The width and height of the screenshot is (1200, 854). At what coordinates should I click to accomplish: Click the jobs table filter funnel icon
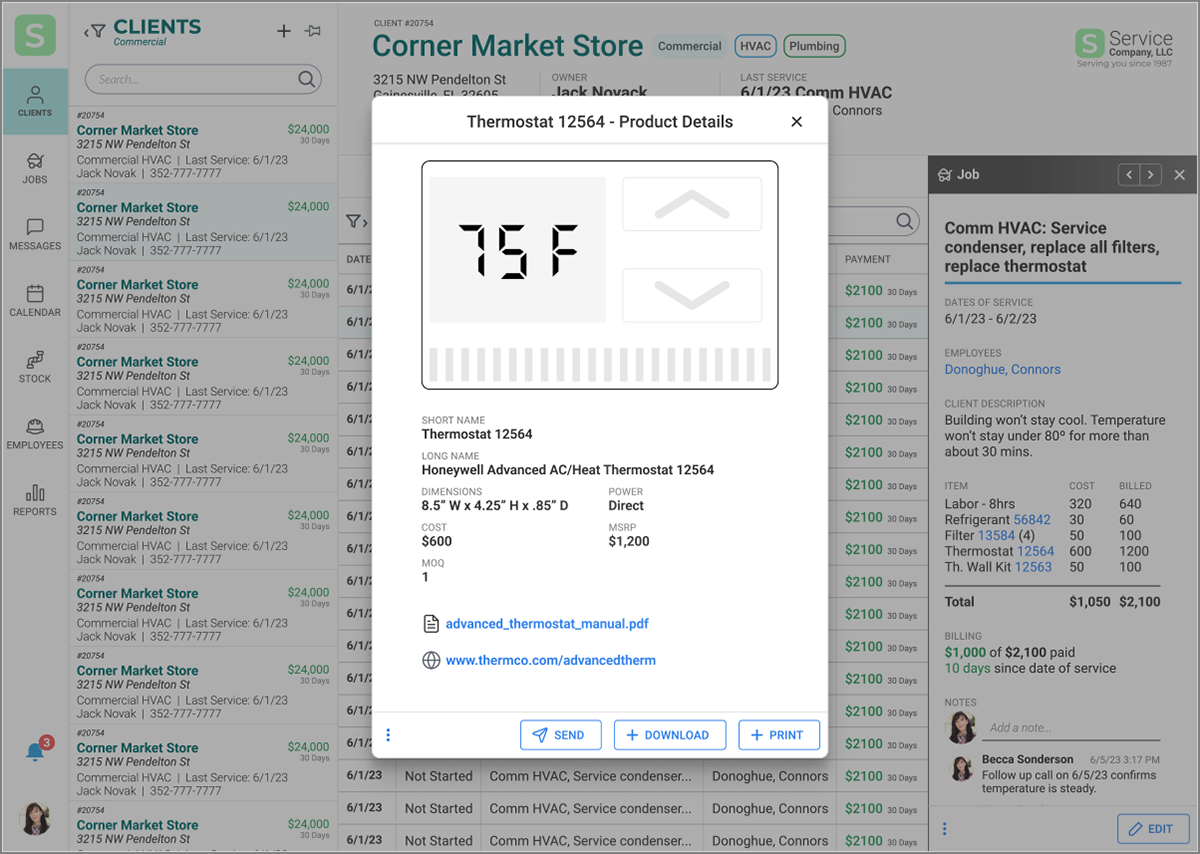click(x=353, y=221)
